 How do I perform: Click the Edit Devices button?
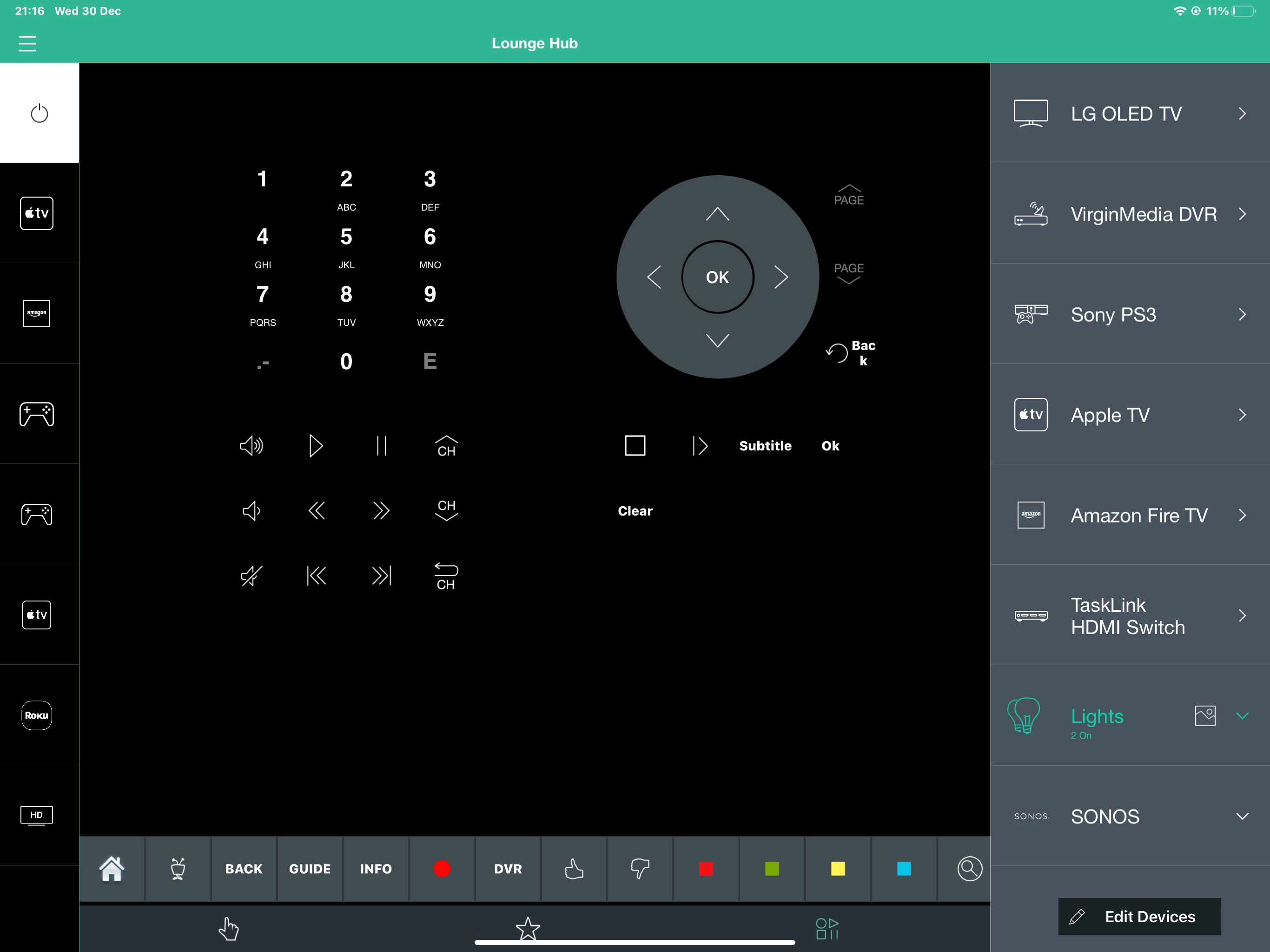(1139, 916)
